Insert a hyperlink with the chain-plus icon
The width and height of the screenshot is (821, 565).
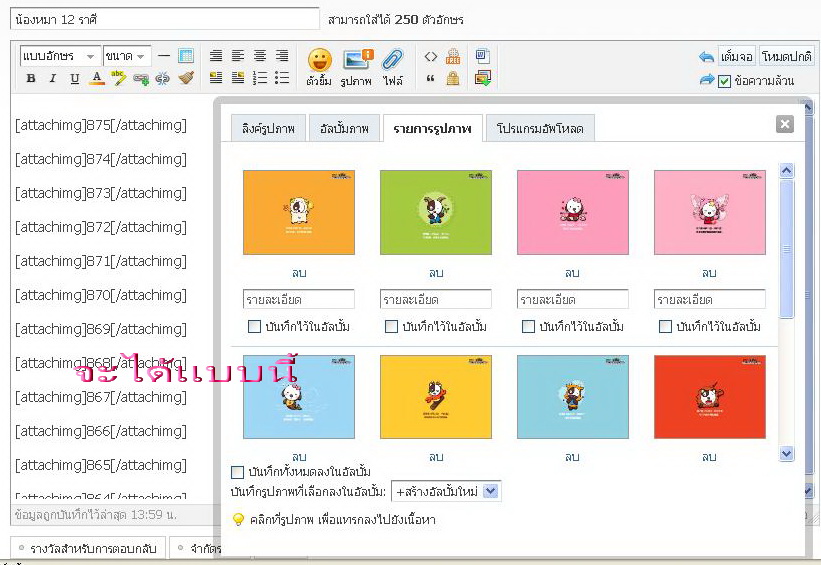140,79
